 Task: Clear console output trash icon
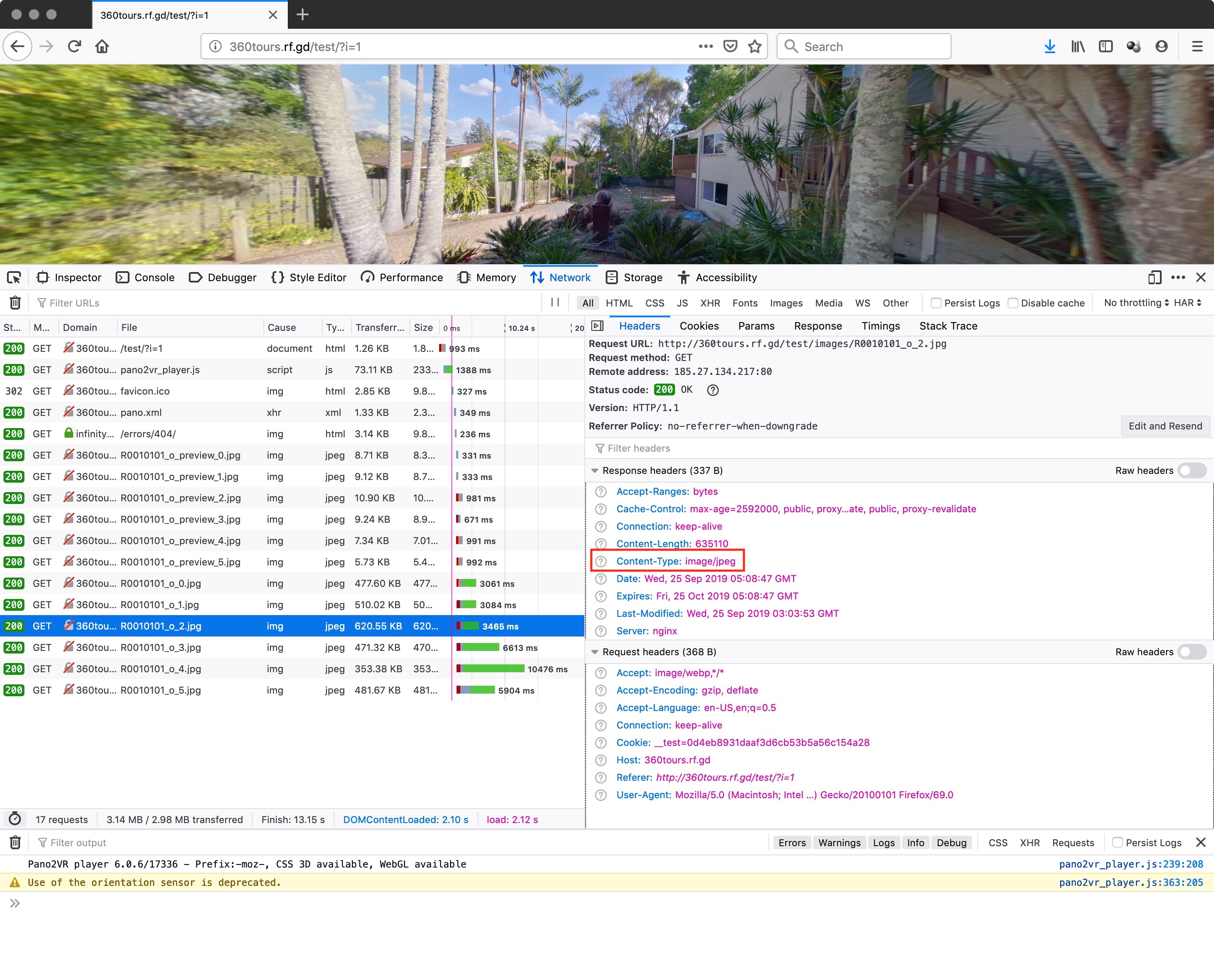coord(15,842)
